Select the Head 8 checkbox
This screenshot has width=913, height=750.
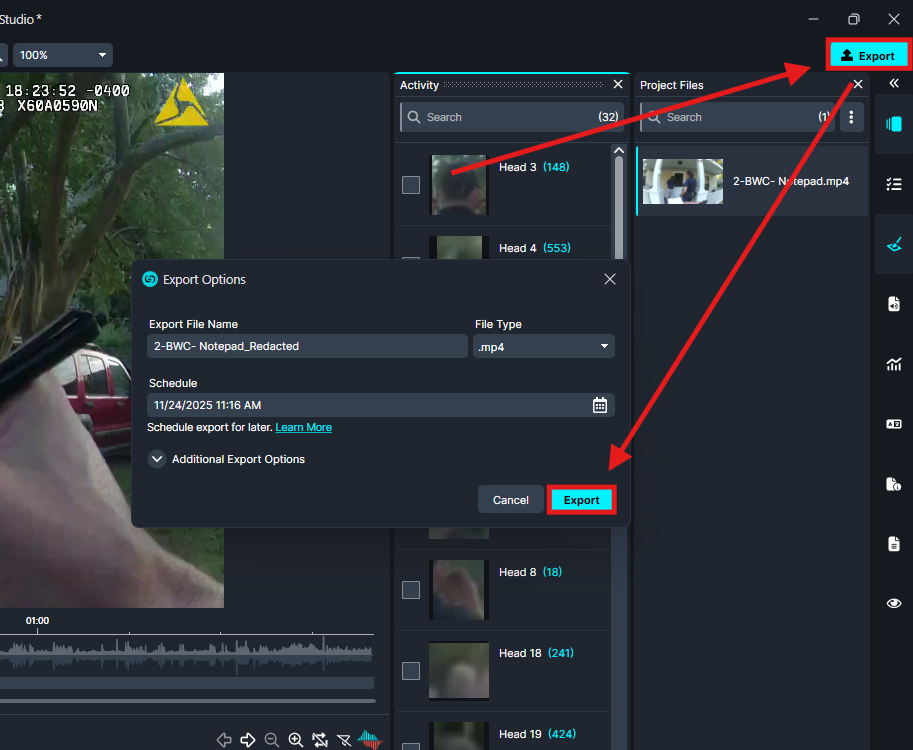pyautogui.click(x=411, y=590)
